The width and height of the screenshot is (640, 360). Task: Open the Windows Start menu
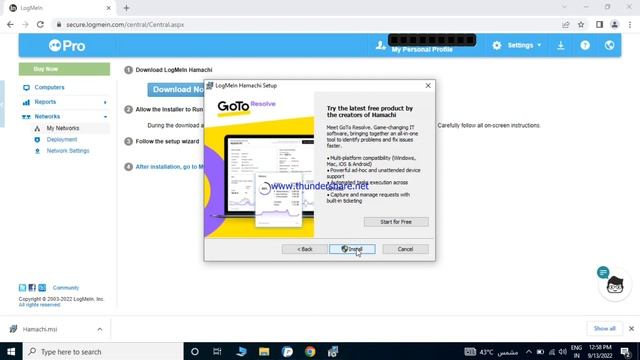pos(11,351)
